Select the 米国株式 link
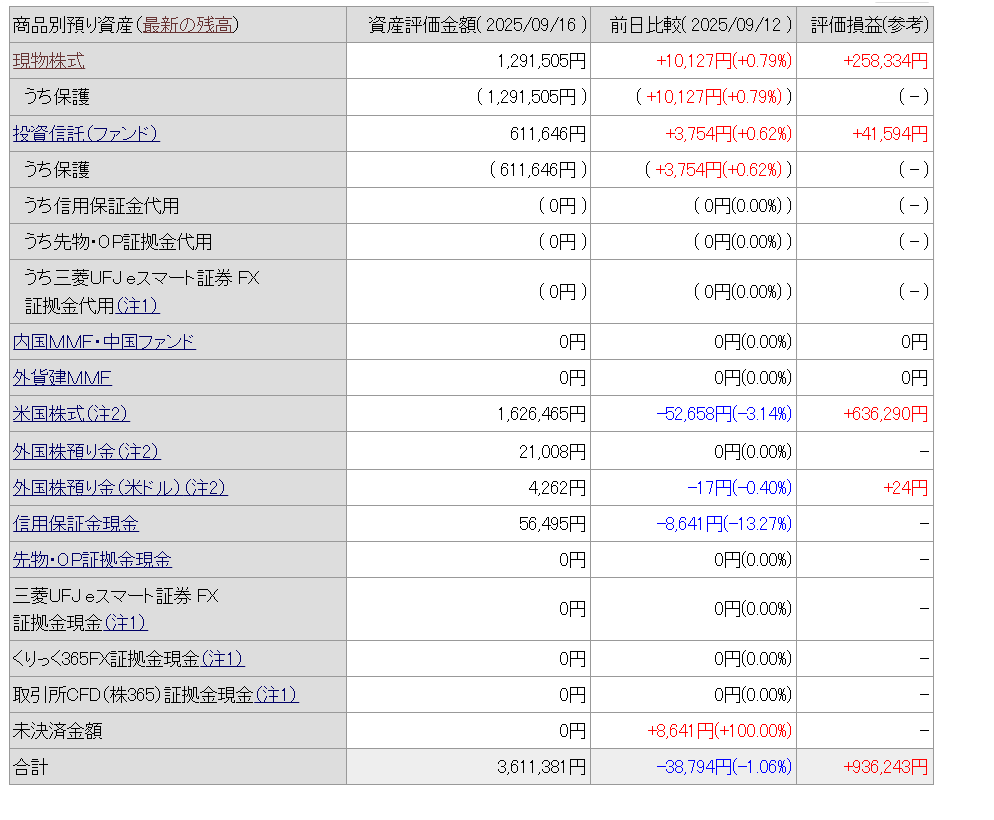The width and height of the screenshot is (994, 820). pos(71,414)
